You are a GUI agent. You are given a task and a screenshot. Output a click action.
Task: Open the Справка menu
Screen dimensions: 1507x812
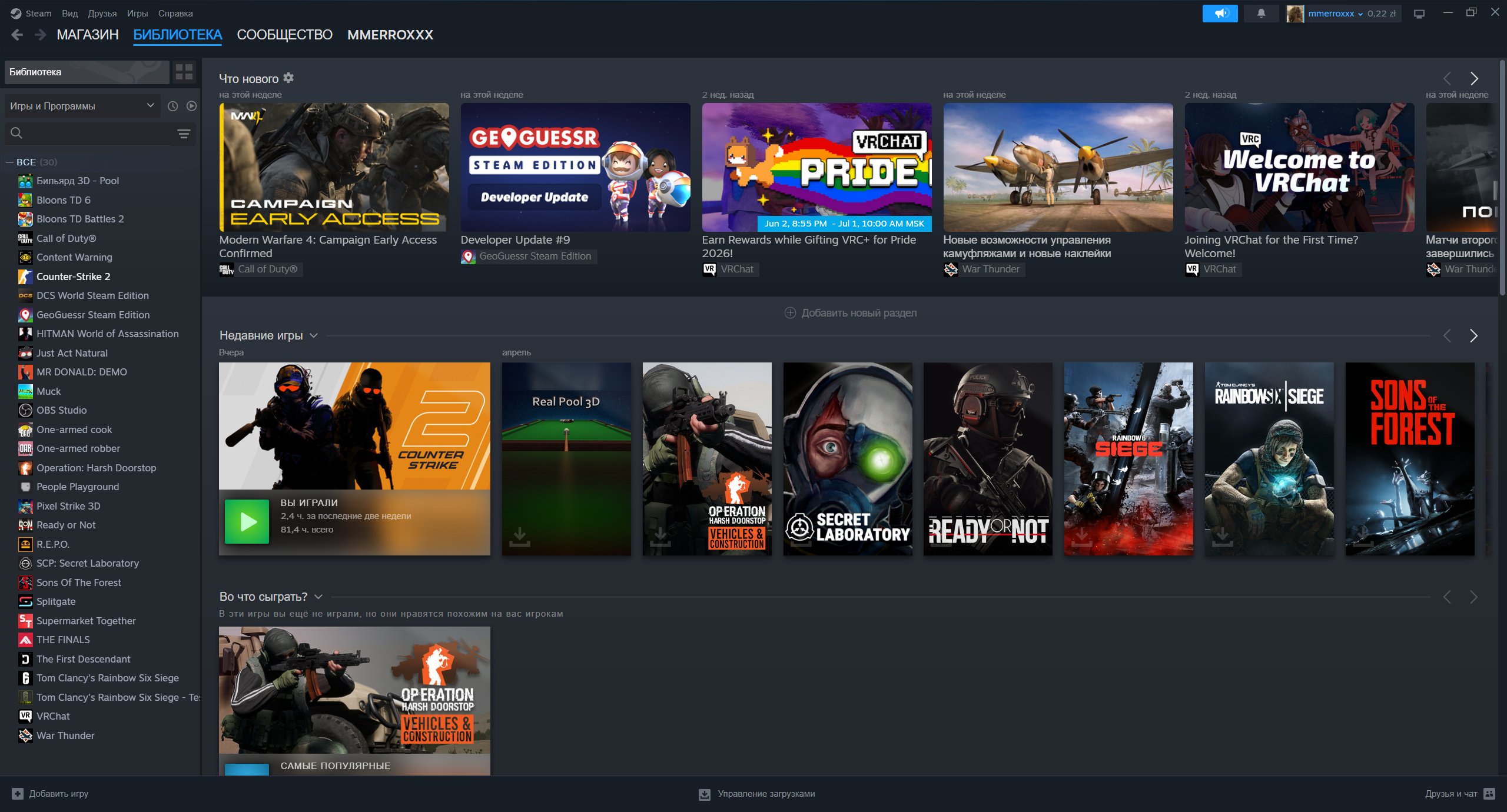175,13
